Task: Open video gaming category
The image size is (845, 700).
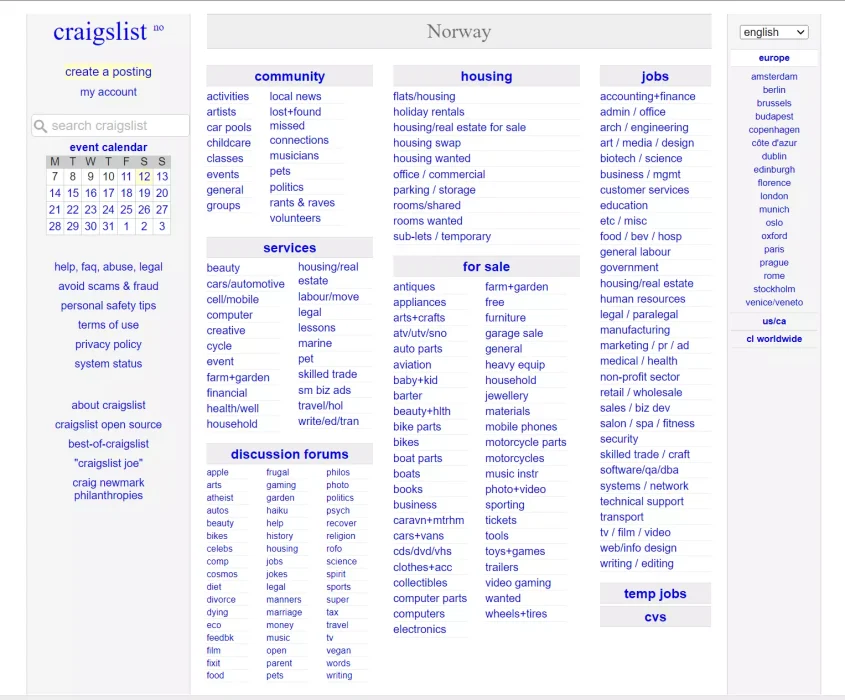Action: click(518, 583)
